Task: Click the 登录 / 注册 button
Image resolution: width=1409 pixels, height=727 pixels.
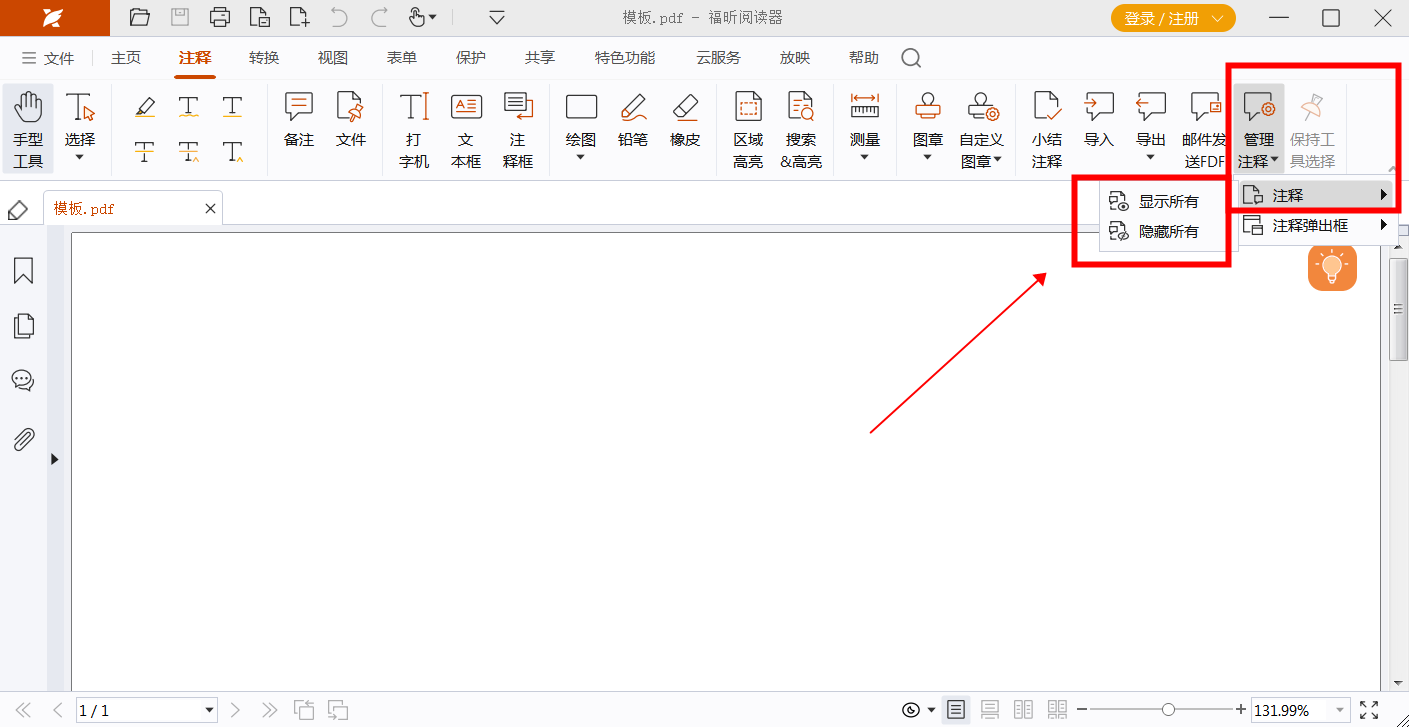Action: coord(1172,18)
